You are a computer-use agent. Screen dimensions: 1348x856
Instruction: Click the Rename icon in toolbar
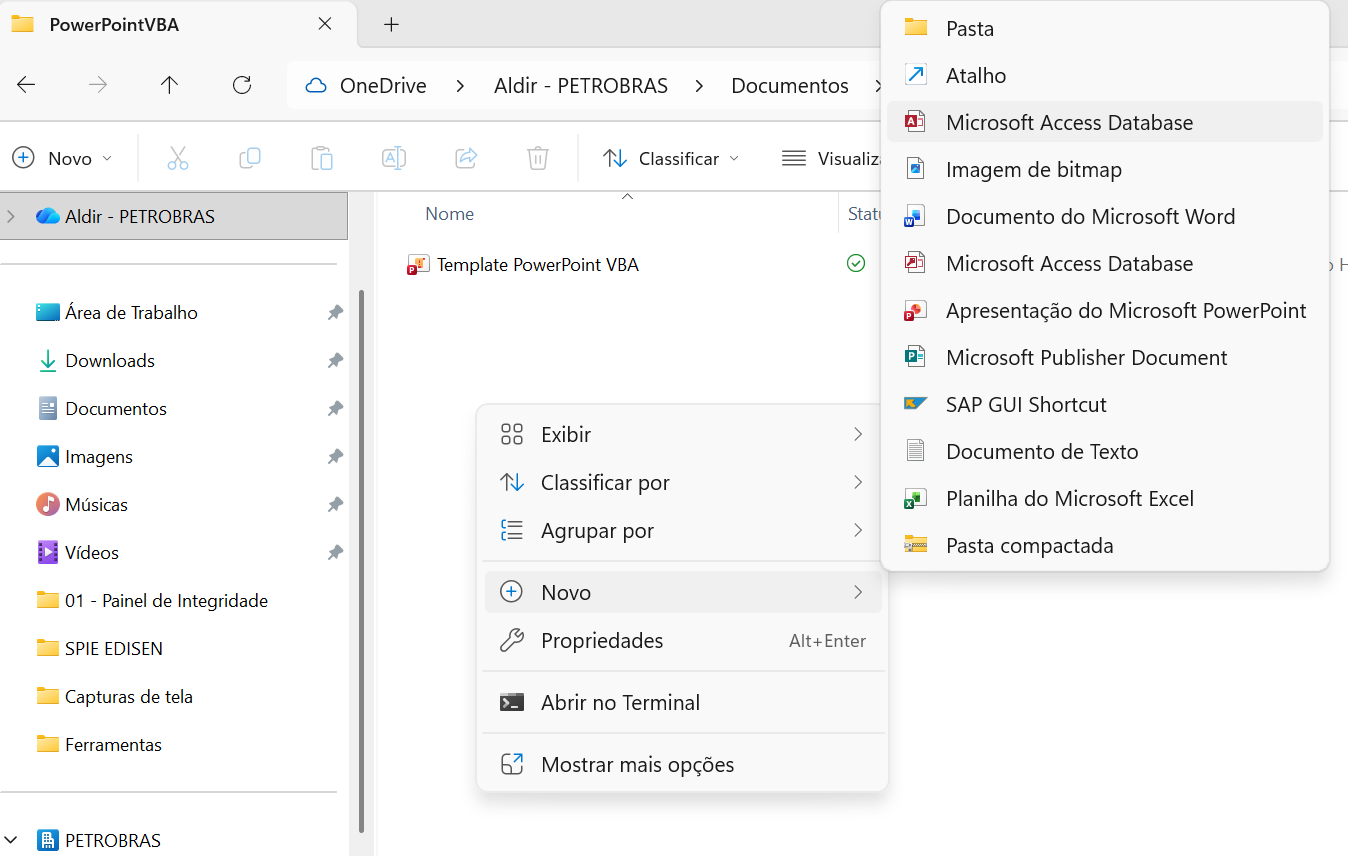393,158
